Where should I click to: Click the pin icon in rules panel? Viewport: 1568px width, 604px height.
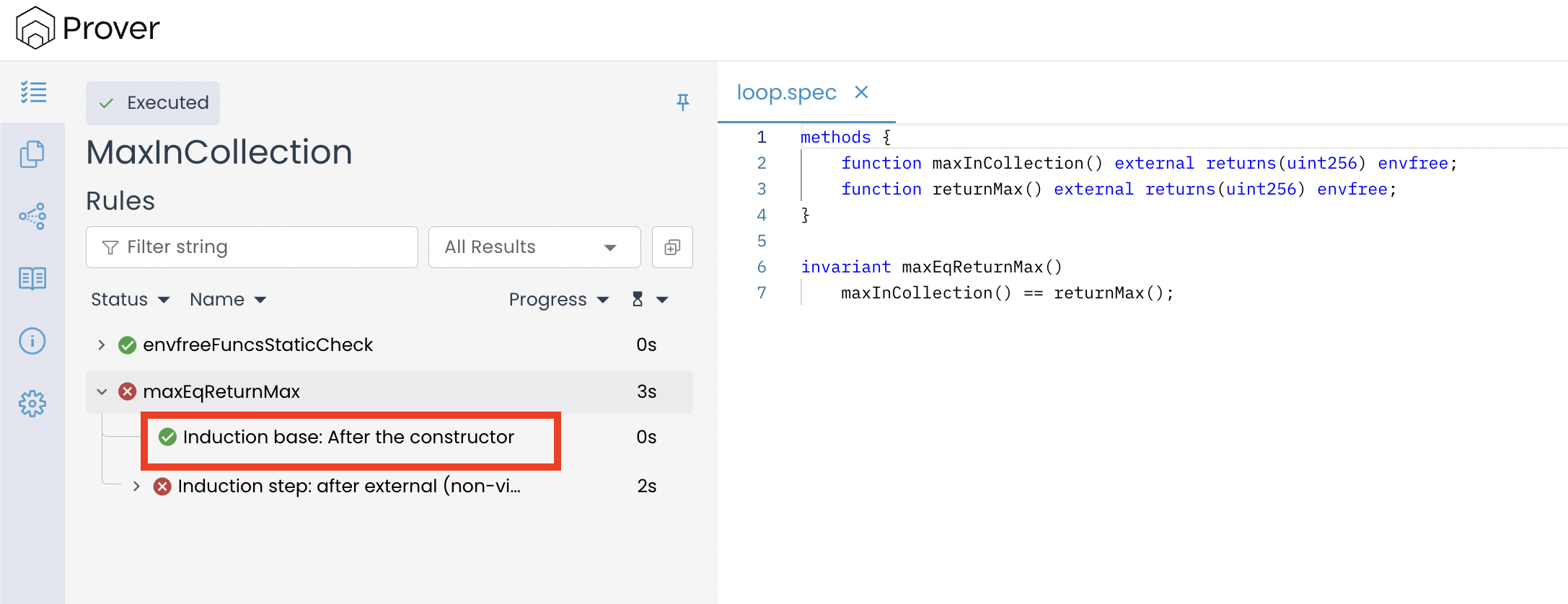point(682,102)
